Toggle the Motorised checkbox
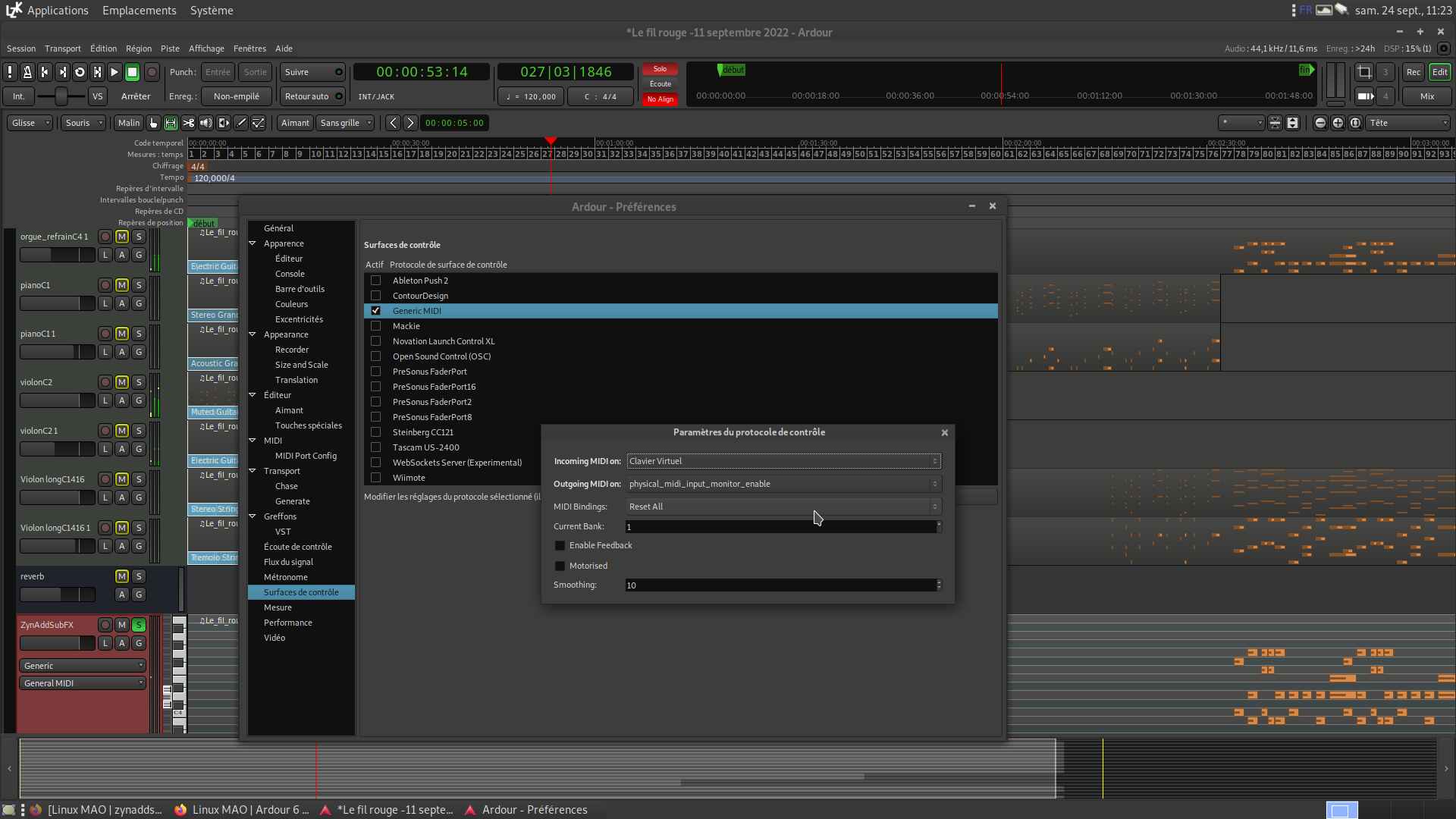This screenshot has width=1456, height=819. pyautogui.click(x=560, y=566)
